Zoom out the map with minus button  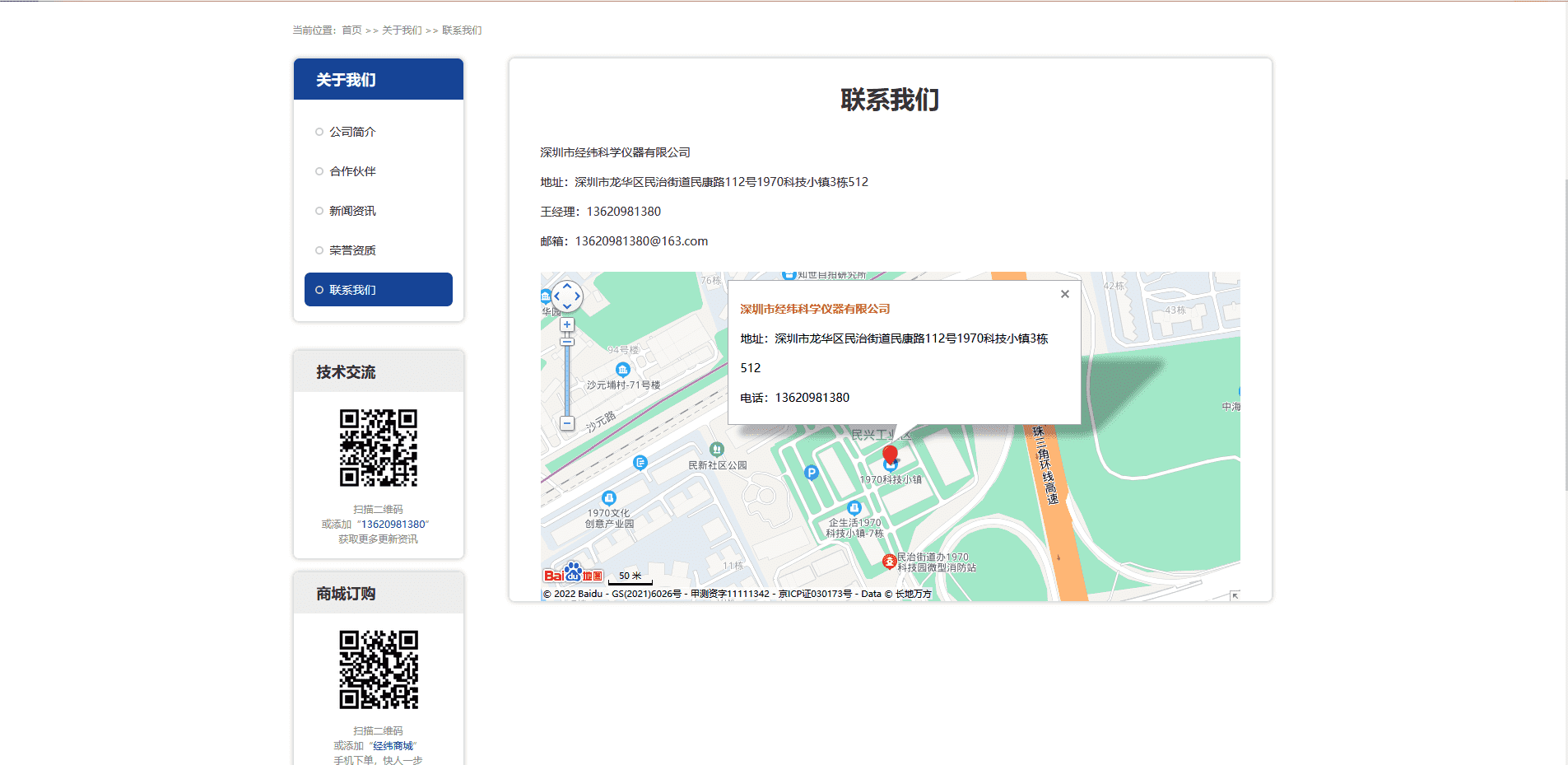567,423
